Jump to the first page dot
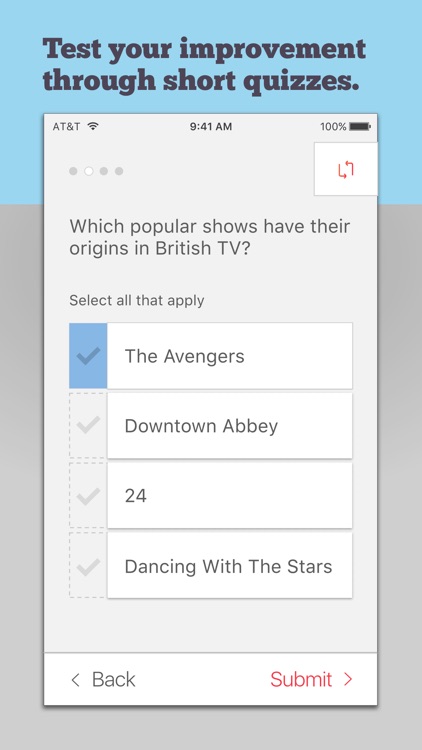The image size is (422, 750). pyautogui.click(x=73, y=171)
